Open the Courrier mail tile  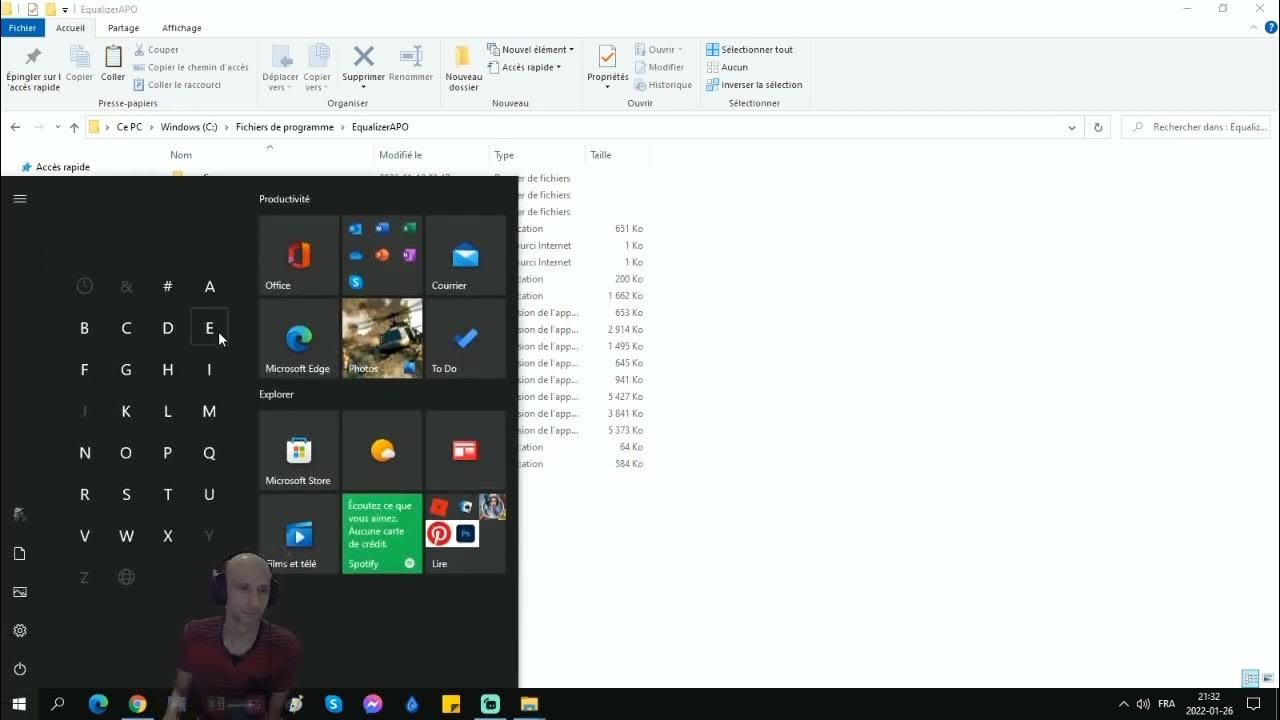[x=466, y=256]
